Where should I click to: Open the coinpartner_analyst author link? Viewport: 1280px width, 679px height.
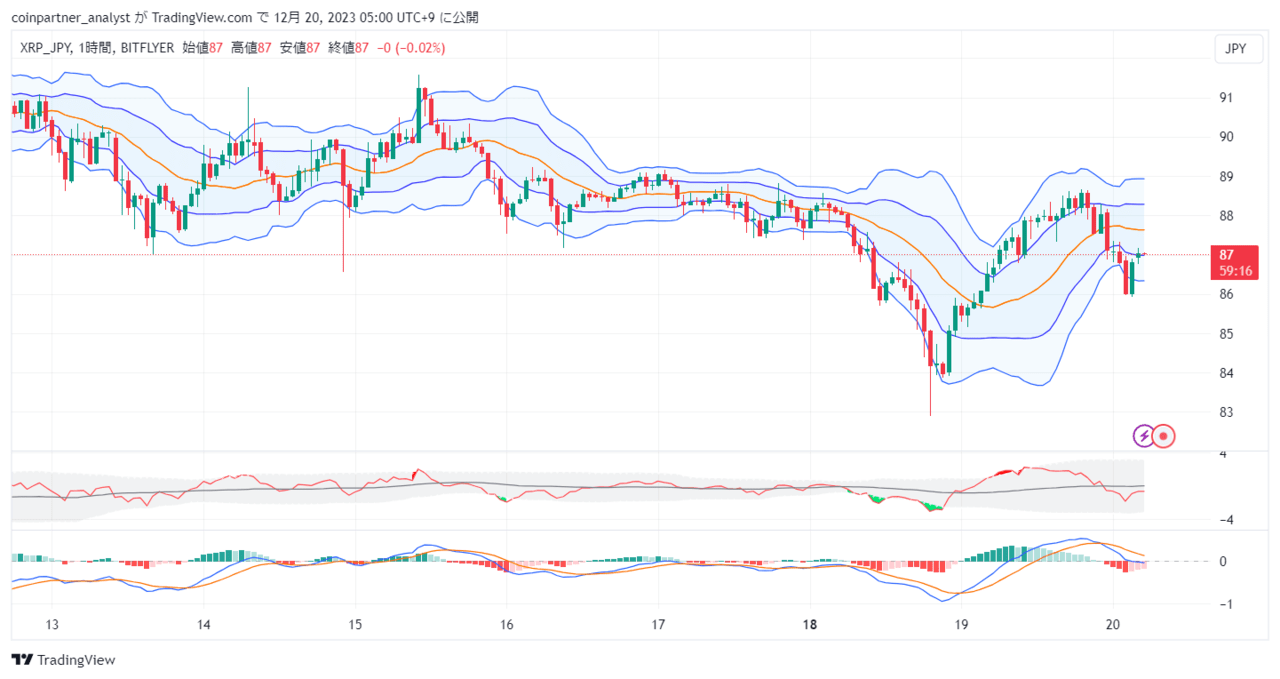click(x=69, y=17)
